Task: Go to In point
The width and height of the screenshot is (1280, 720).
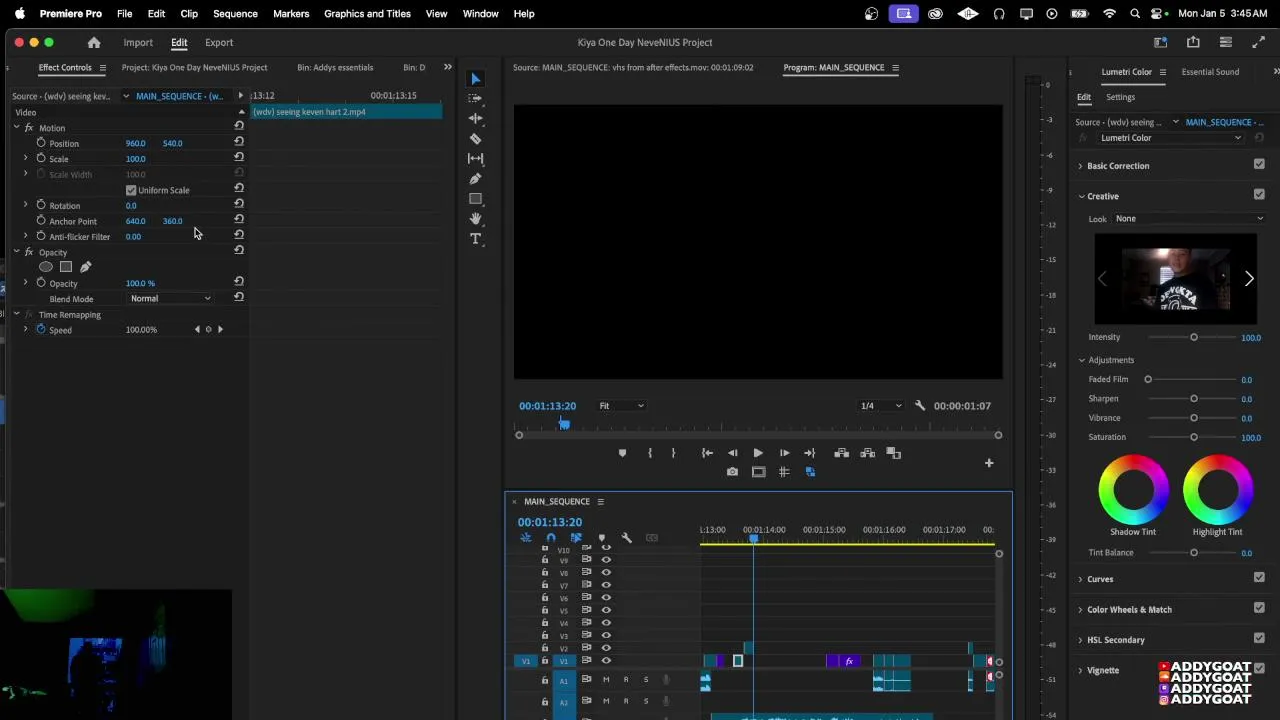Action: point(707,453)
